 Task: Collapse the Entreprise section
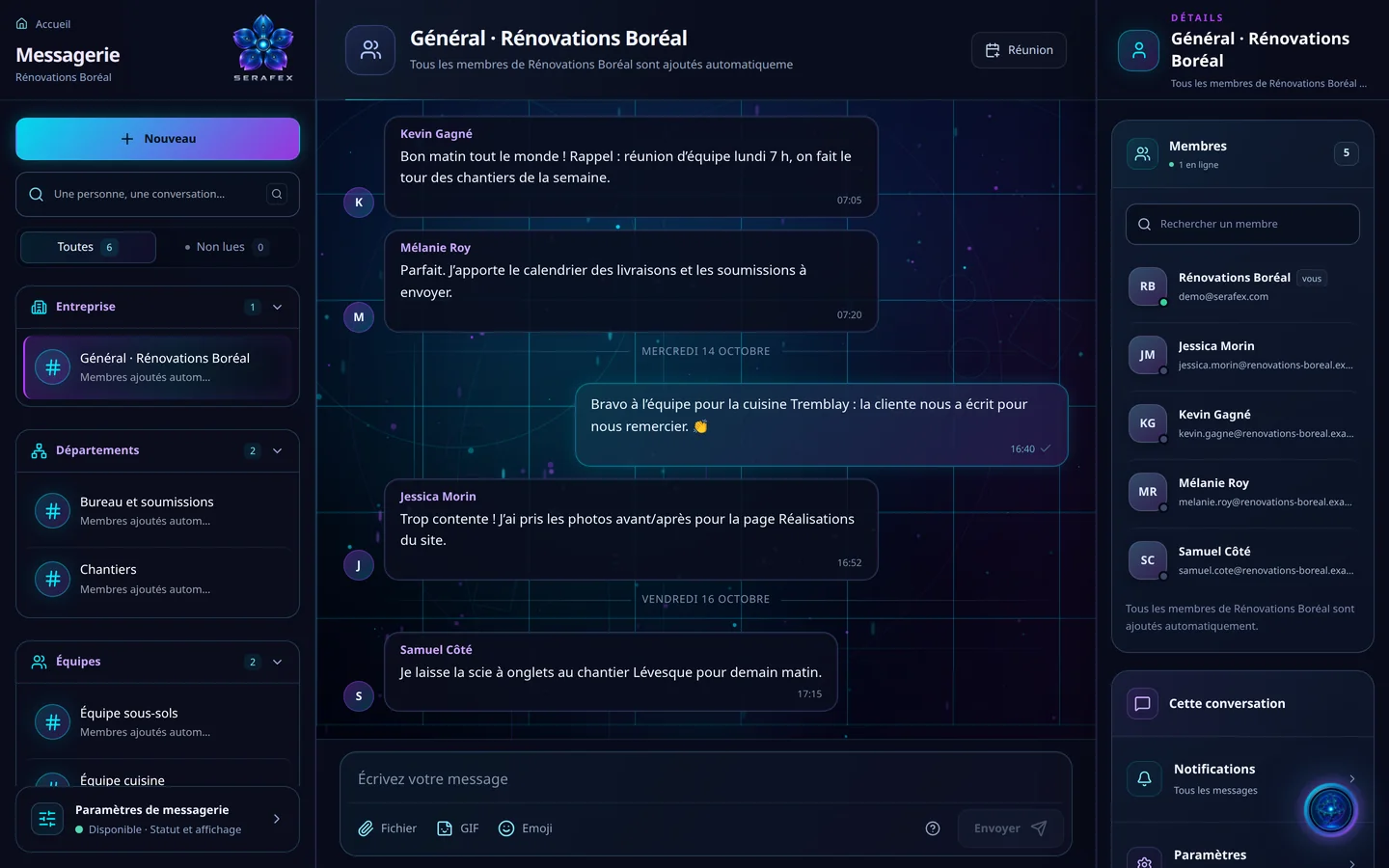277,307
